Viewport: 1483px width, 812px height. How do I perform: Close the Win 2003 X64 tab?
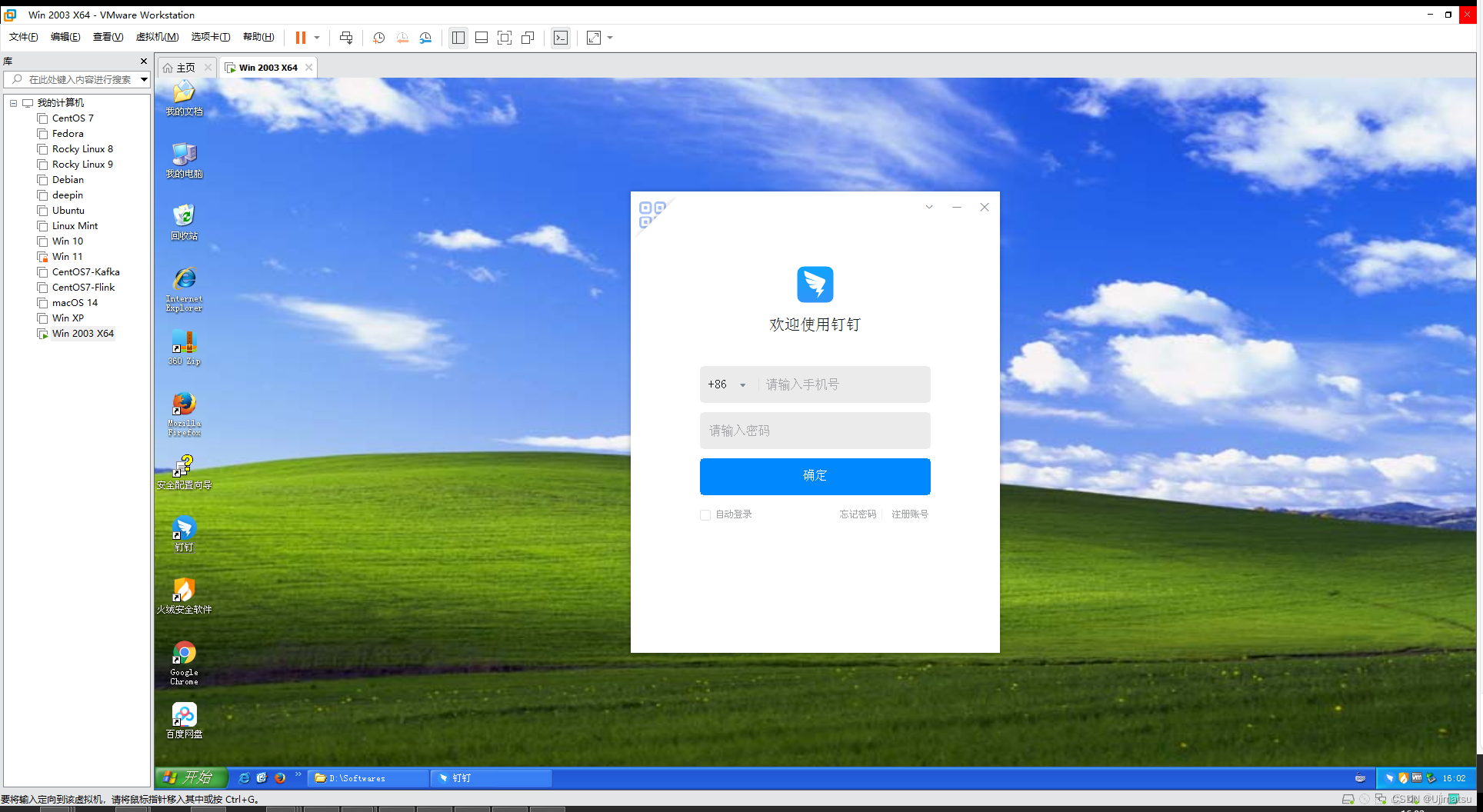308,68
